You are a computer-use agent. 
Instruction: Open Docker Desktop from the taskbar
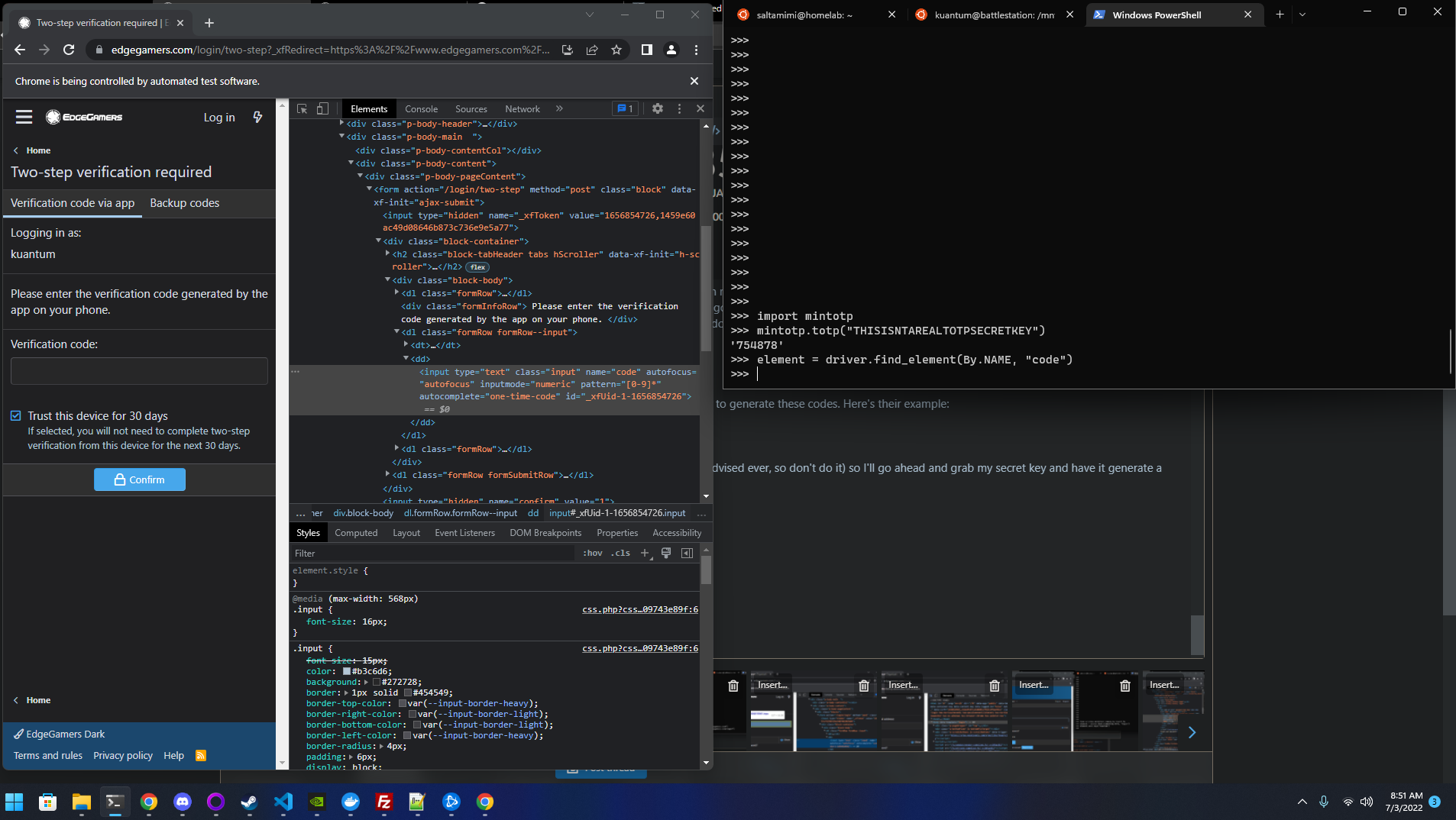click(x=351, y=802)
